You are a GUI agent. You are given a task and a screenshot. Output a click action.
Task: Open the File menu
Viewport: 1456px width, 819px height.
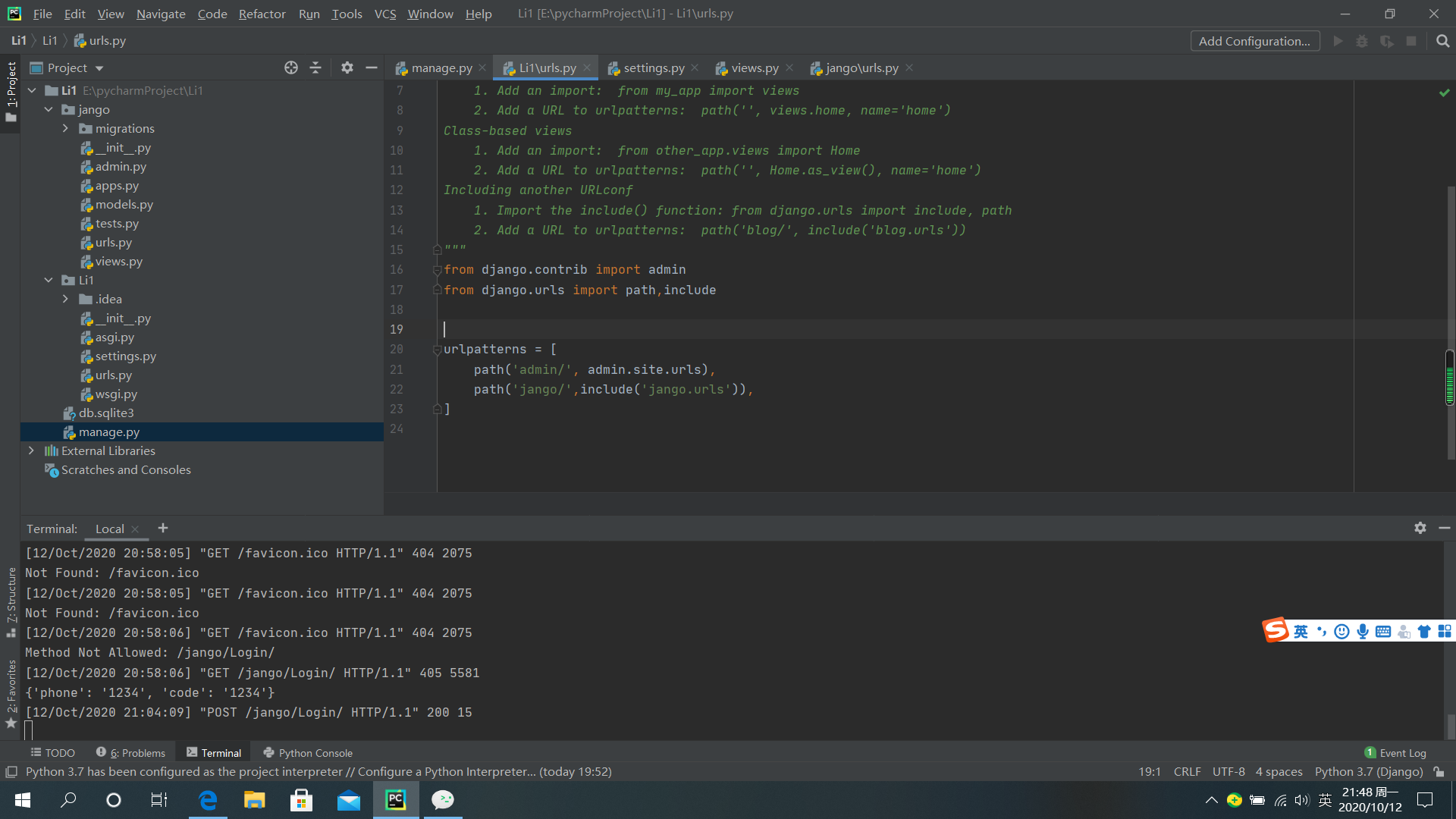click(x=42, y=14)
